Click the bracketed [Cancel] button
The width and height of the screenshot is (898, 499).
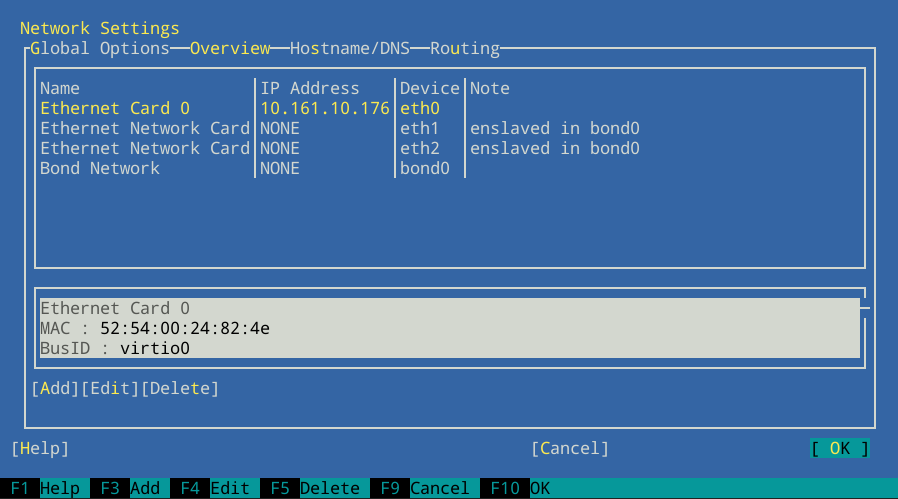click(570, 448)
